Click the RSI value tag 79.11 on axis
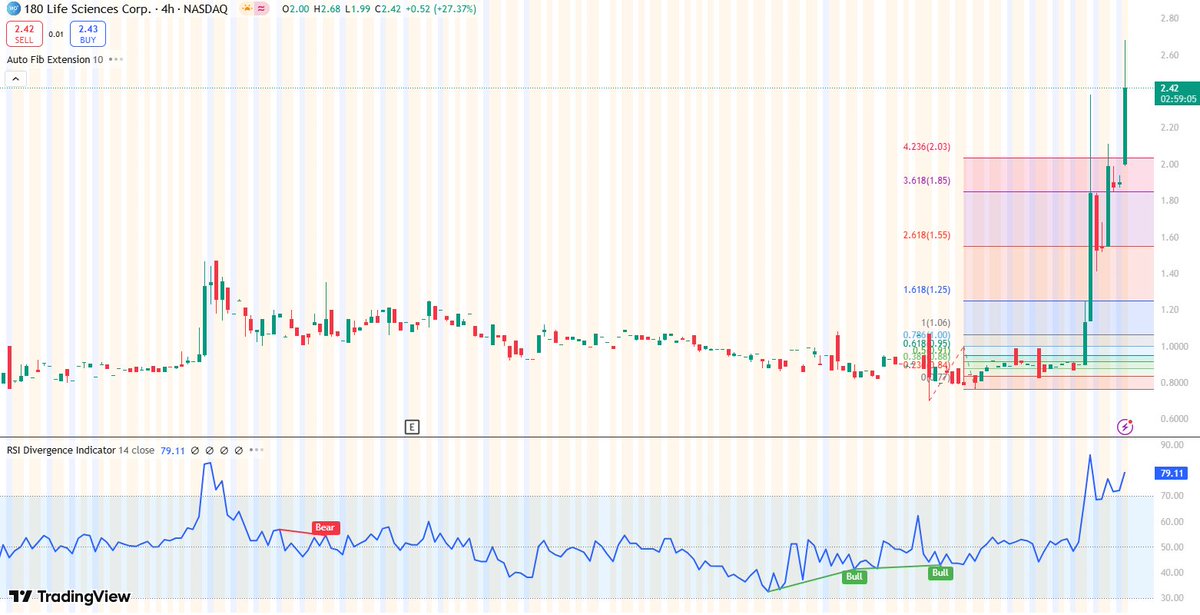The height and width of the screenshot is (615, 1200). coord(1169,472)
